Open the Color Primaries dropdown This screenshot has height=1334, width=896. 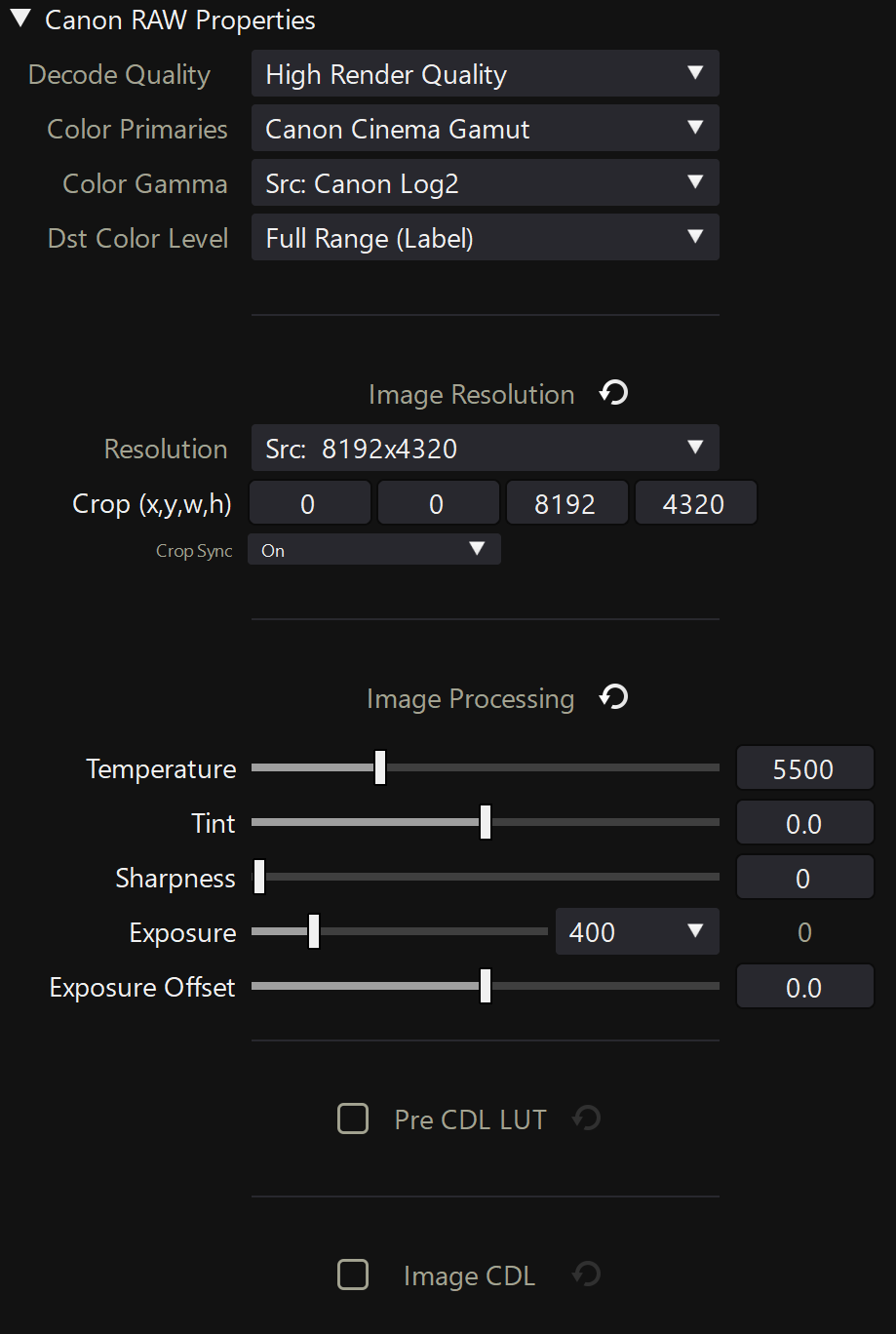pyautogui.click(x=486, y=129)
